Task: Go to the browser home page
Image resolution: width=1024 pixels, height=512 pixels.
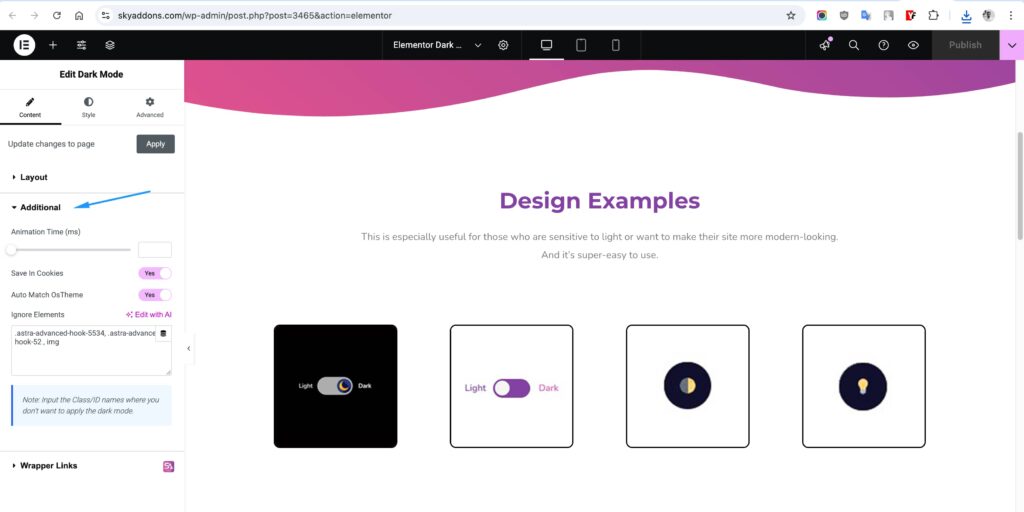Action: point(79,15)
